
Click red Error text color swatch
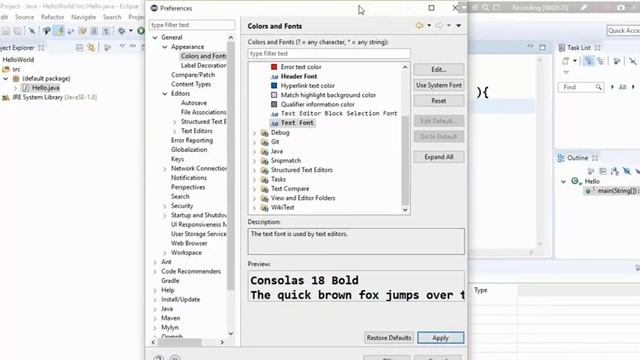[274, 67]
